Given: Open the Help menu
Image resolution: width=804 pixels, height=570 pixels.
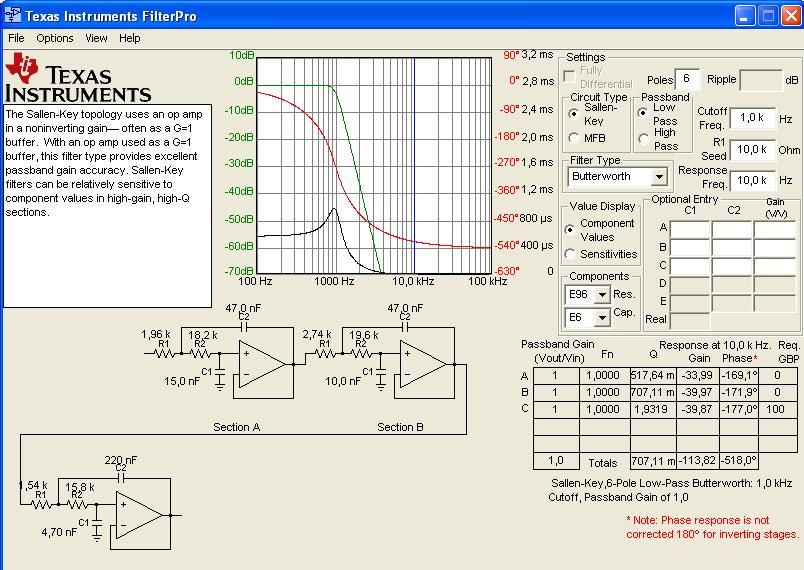Looking at the screenshot, I should pos(129,38).
